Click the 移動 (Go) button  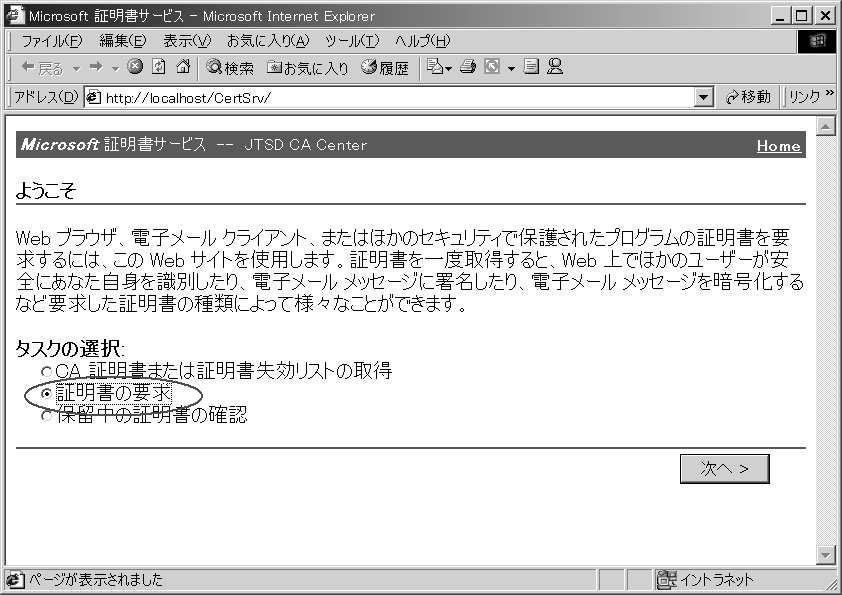[x=747, y=97]
